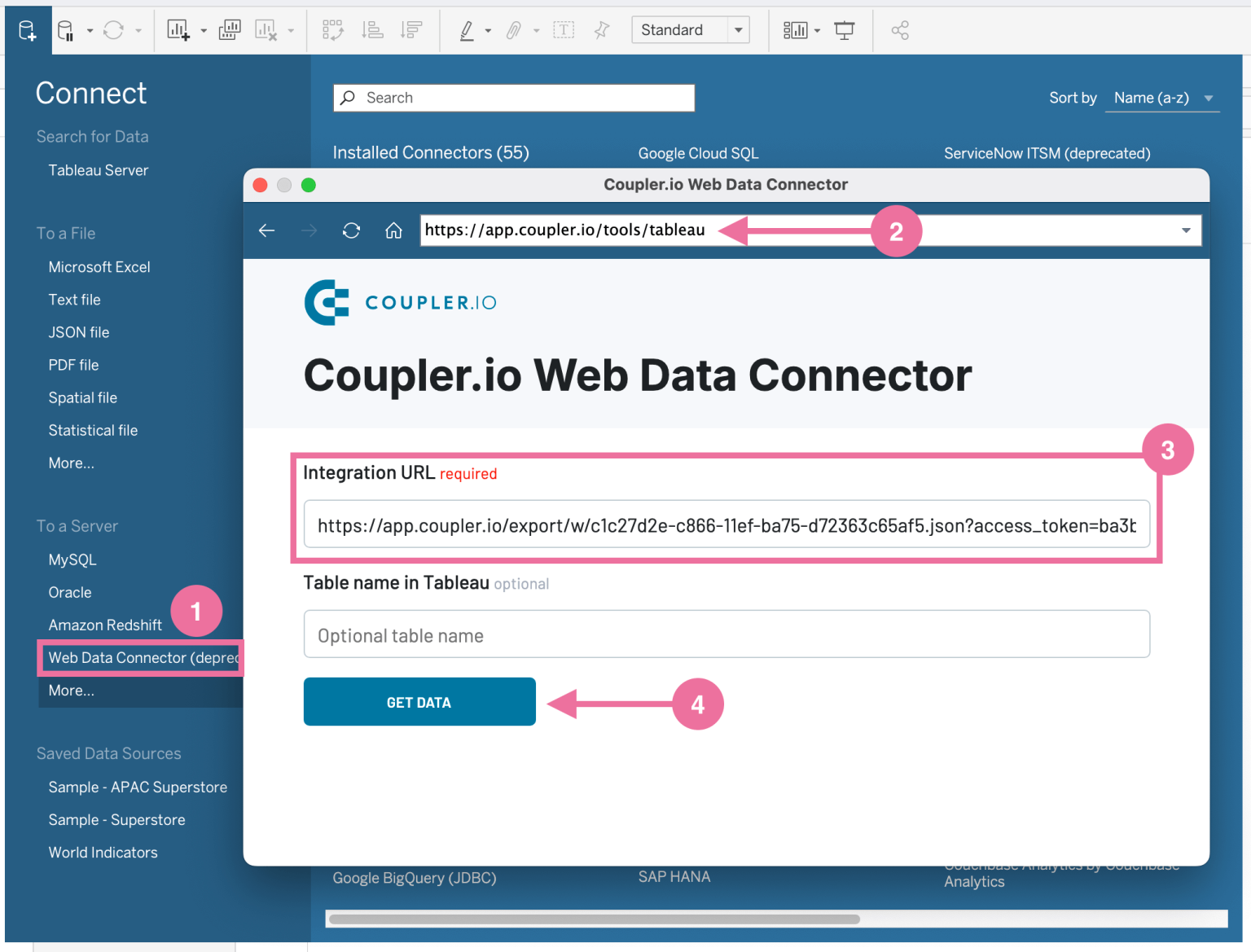Open the Sample - Superstore saved data source
1251x952 pixels.
coord(116,819)
